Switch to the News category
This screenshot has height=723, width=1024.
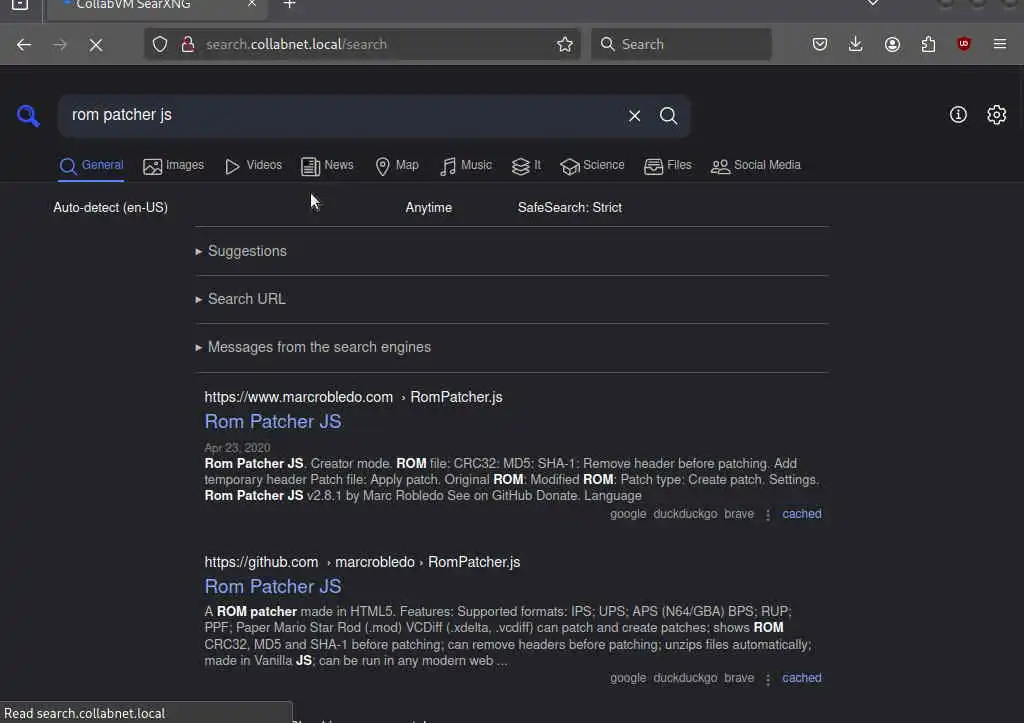click(x=327, y=166)
